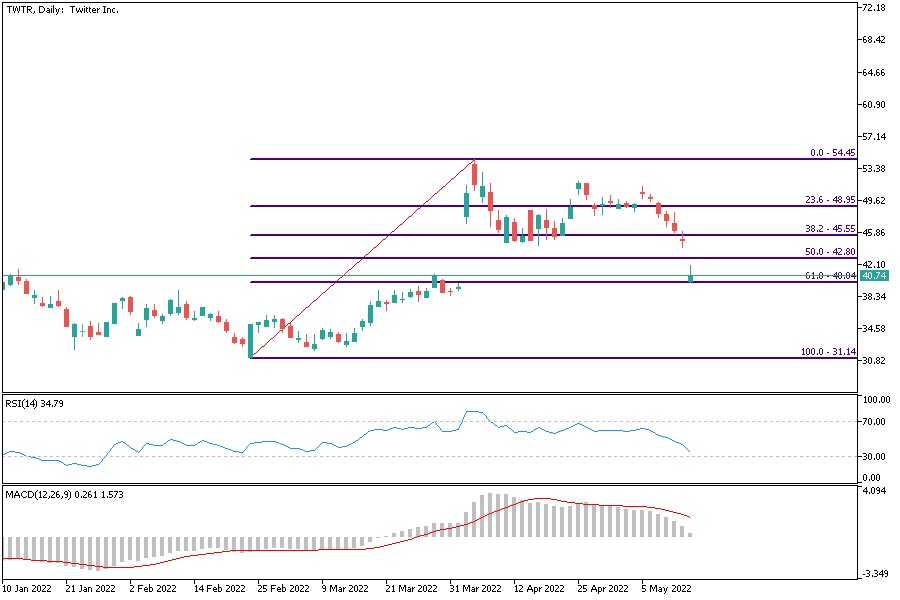Screen dimensions: 900x600
Task: Click the large red candle at the 54.45 high
Action: click(x=474, y=173)
